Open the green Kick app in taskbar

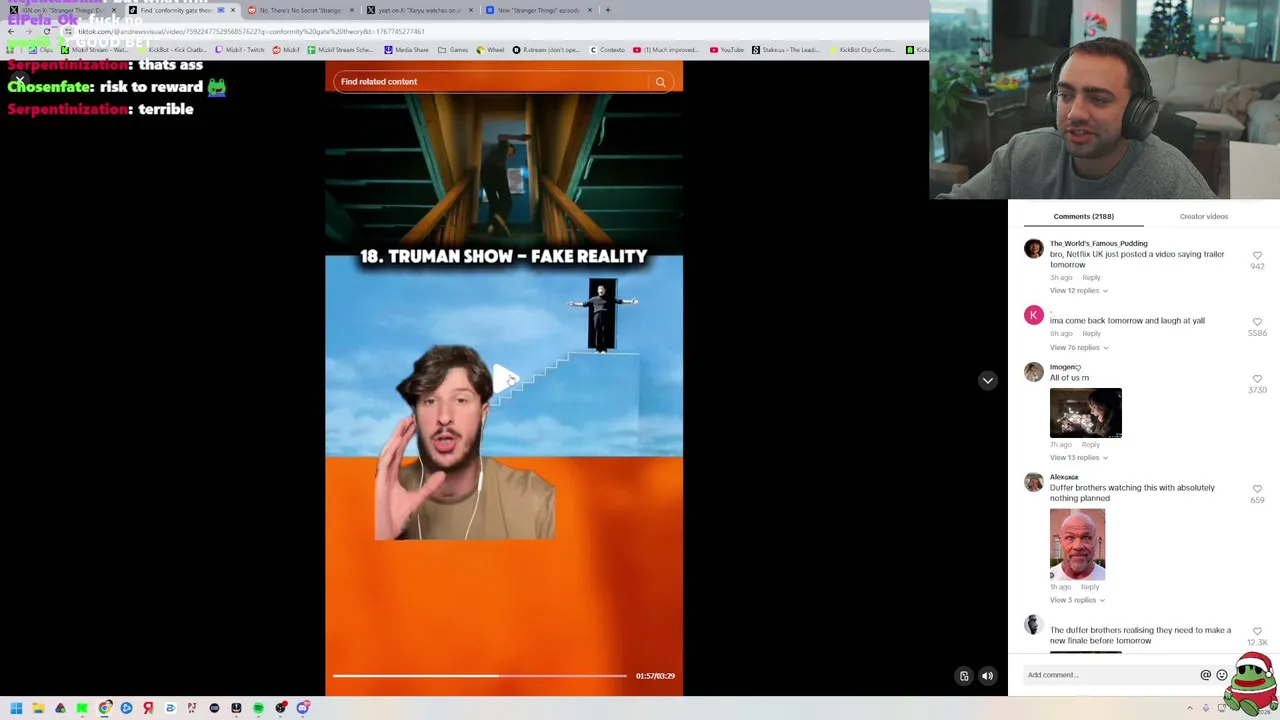82,708
